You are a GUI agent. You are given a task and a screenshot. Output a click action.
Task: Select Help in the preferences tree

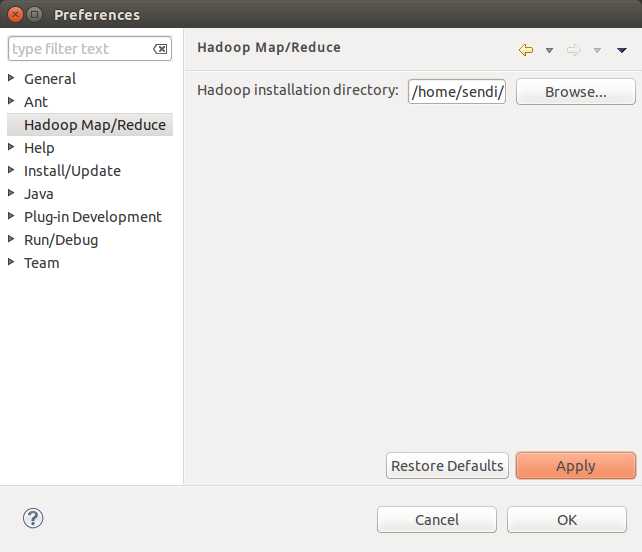(x=39, y=148)
